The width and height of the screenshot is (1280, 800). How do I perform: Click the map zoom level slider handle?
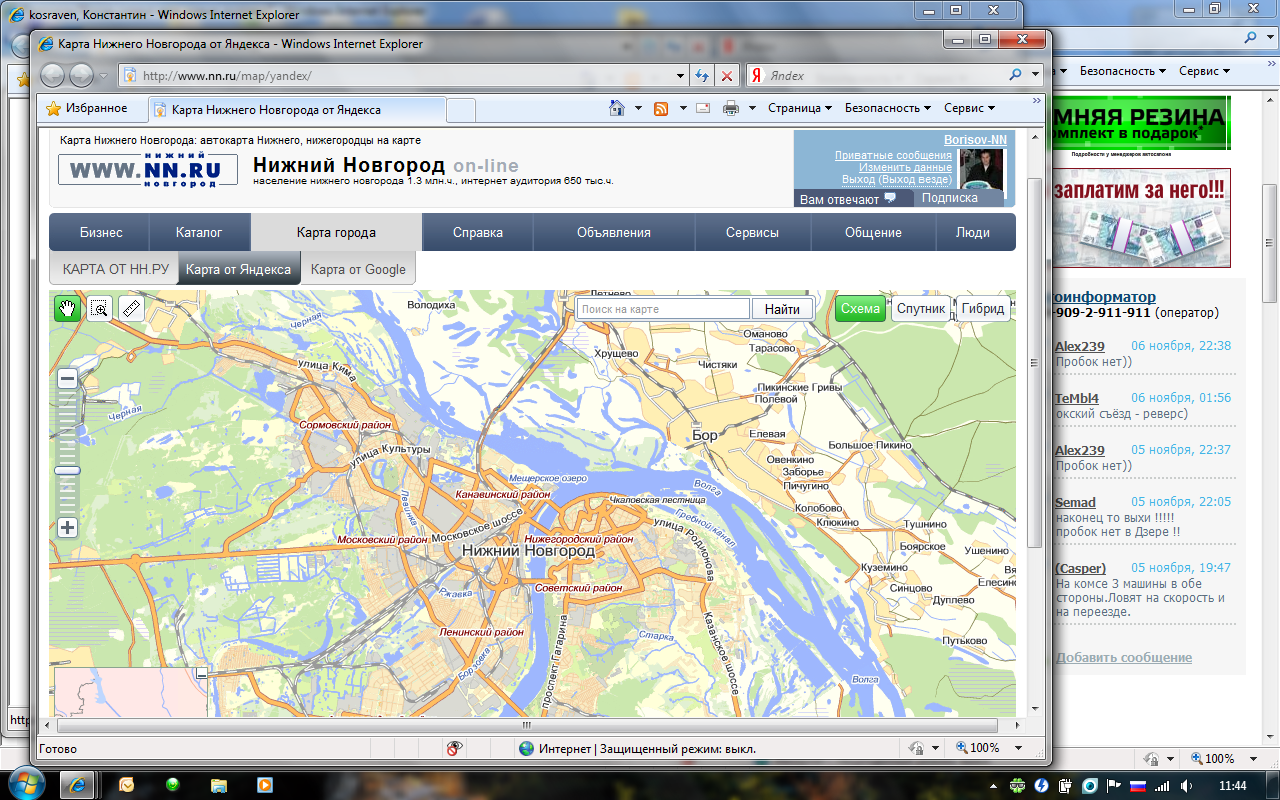(x=67, y=470)
